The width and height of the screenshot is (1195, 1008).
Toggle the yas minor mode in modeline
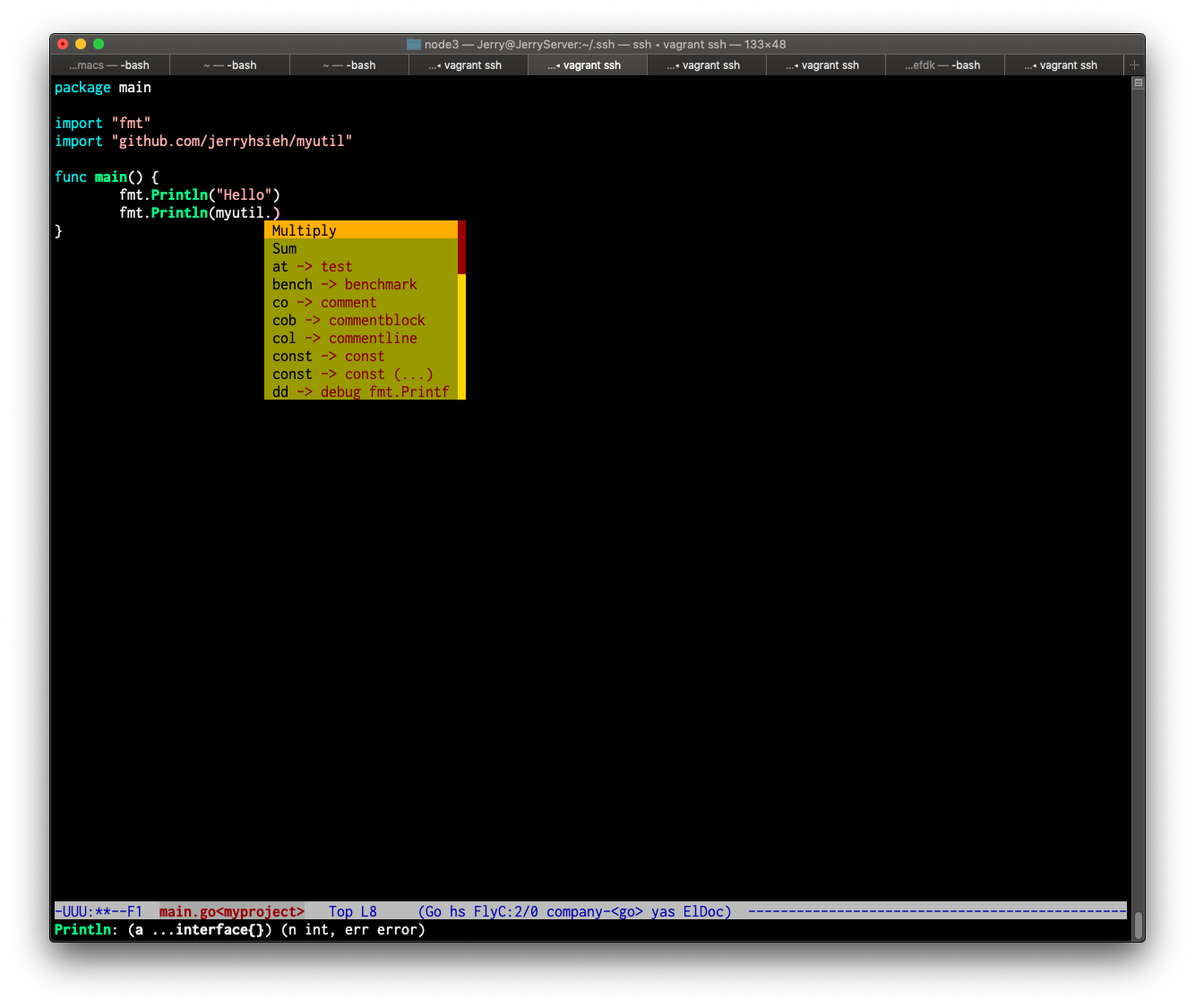click(663, 911)
